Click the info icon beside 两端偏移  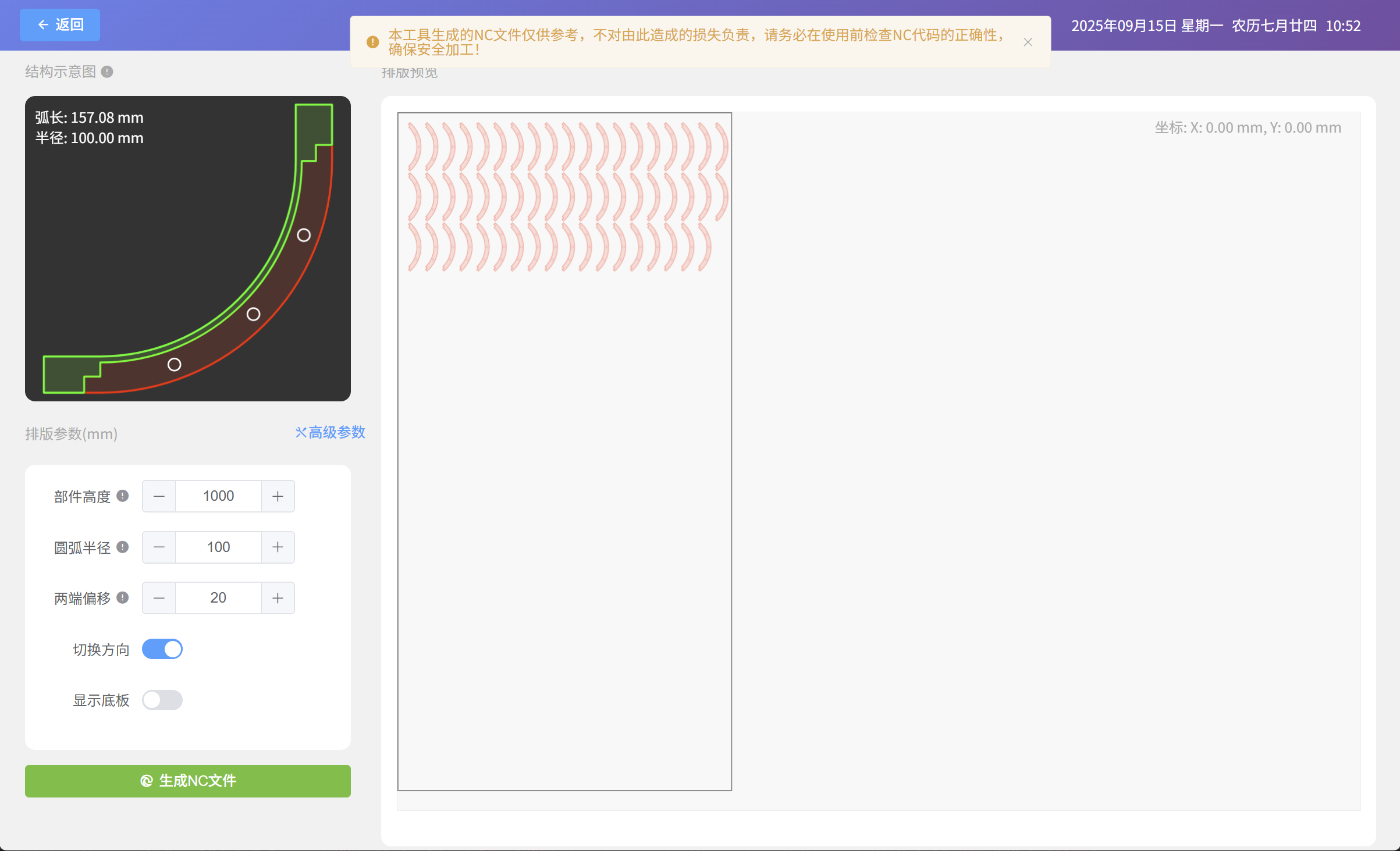coord(122,597)
